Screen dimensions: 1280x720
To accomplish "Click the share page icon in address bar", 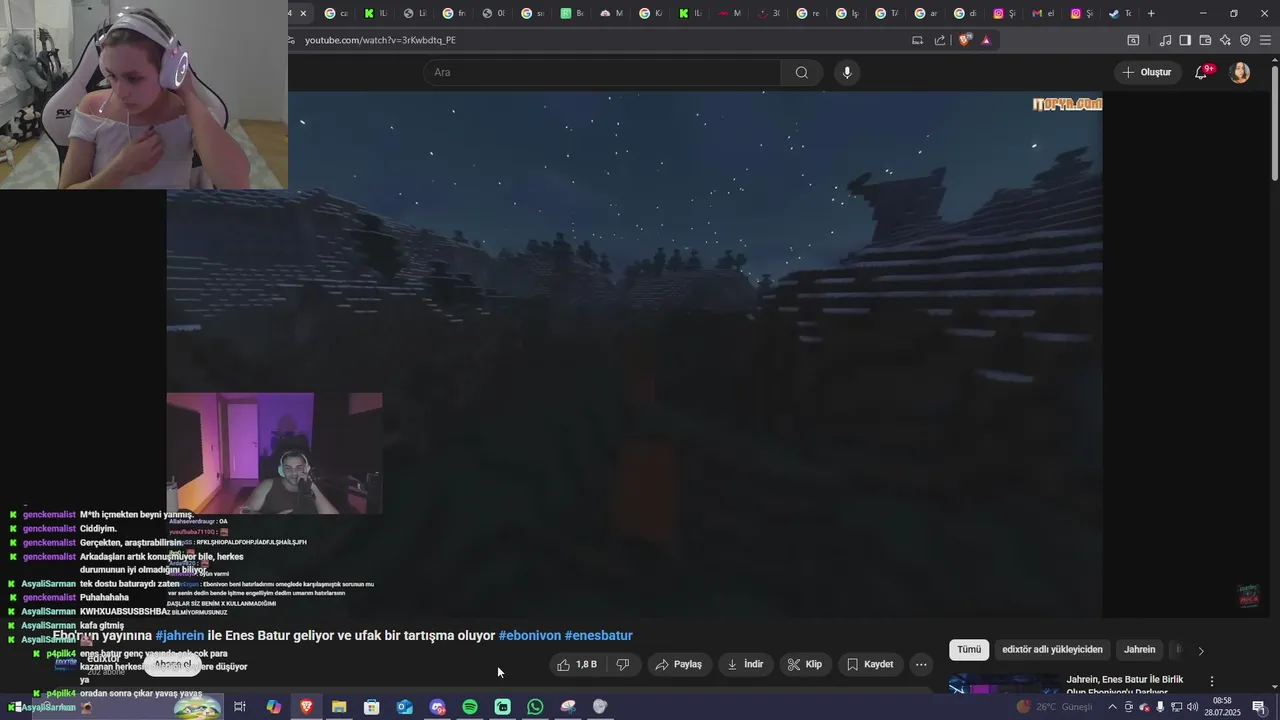I will coord(940,40).
